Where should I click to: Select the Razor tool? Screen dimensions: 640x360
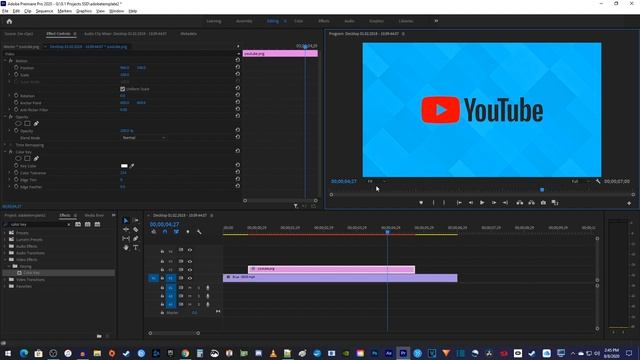tap(136, 230)
